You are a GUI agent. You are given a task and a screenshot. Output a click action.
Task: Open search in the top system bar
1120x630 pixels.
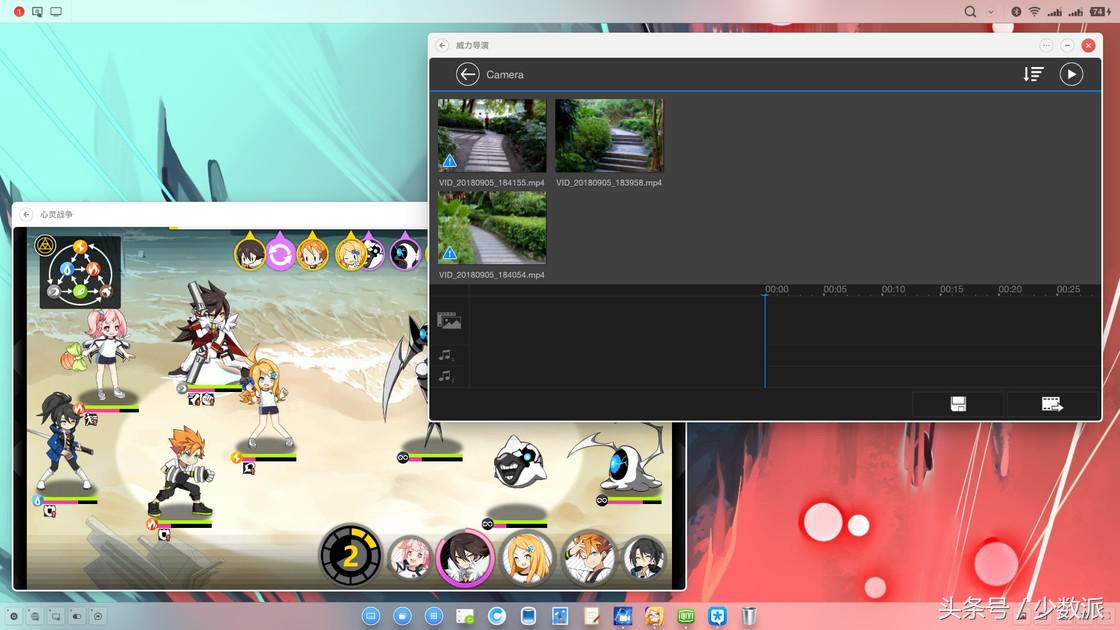tap(970, 11)
